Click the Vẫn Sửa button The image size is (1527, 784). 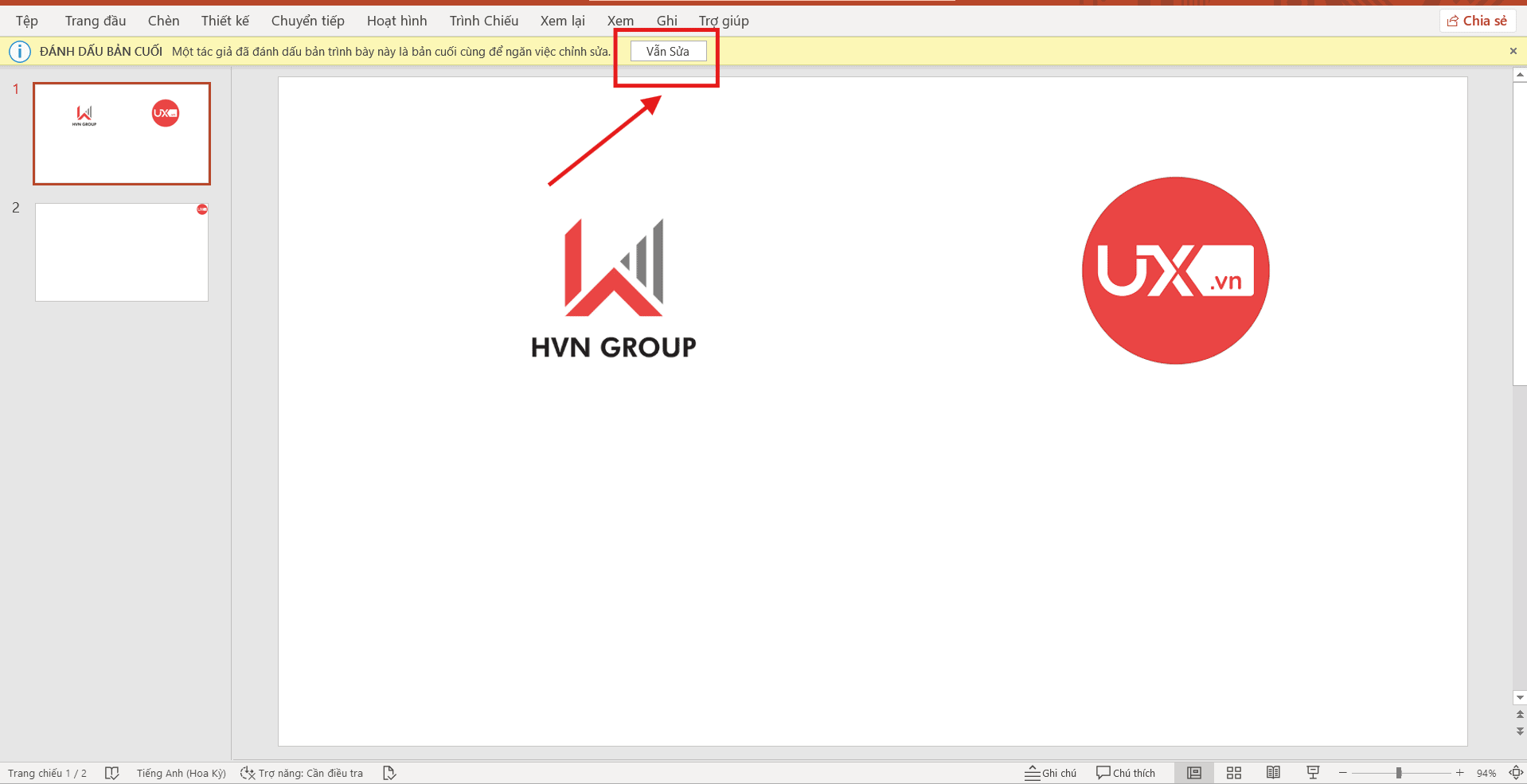668,51
